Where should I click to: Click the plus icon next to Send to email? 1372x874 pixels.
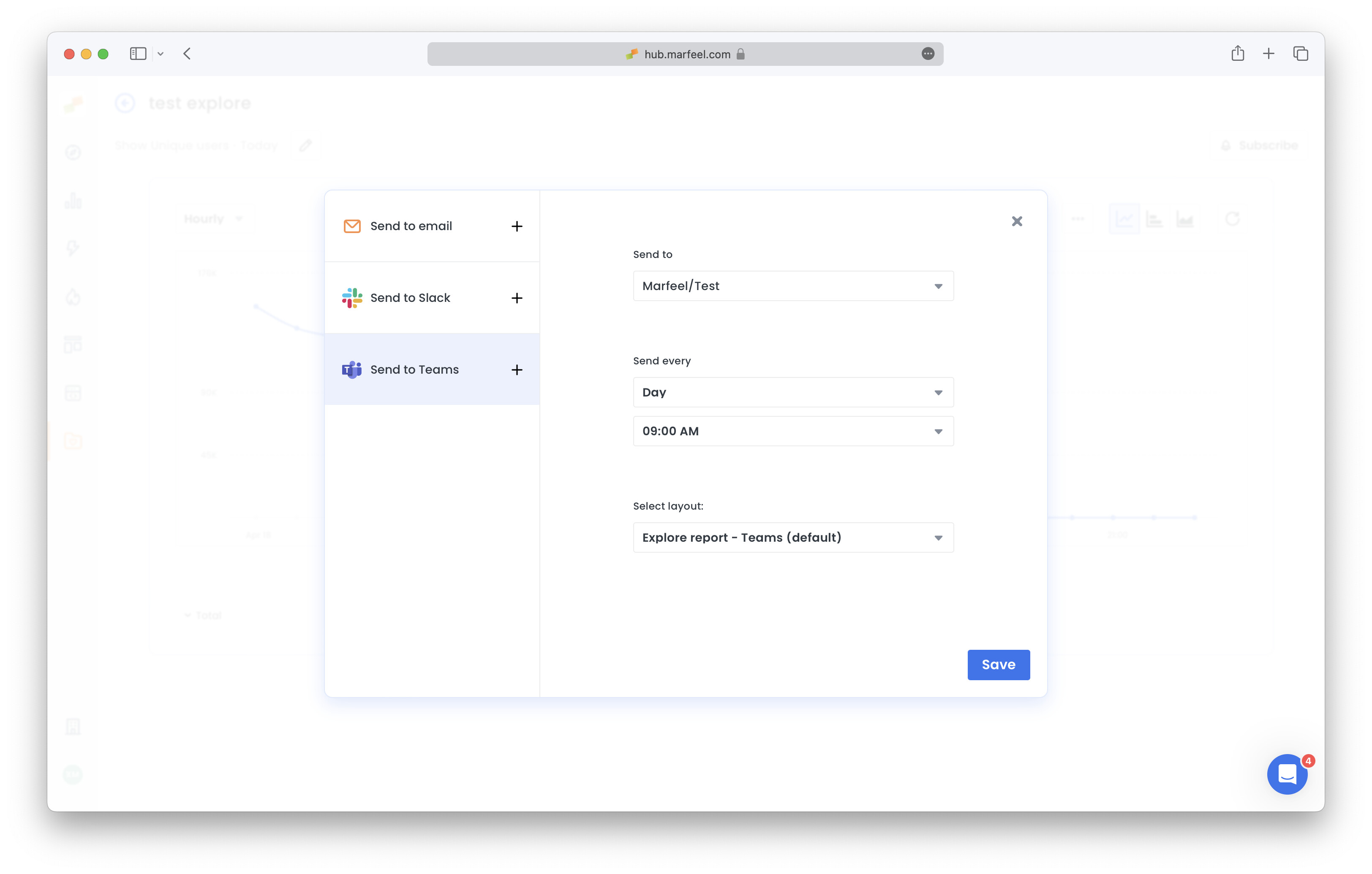click(517, 226)
